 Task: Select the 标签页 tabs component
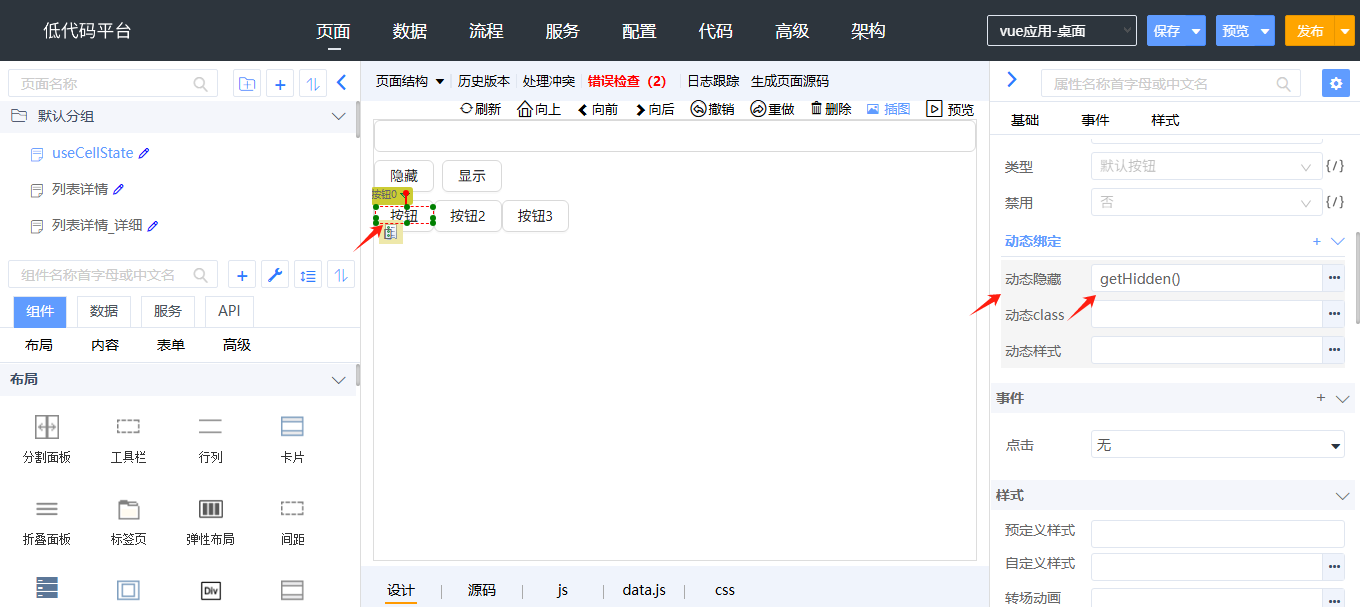[128, 521]
